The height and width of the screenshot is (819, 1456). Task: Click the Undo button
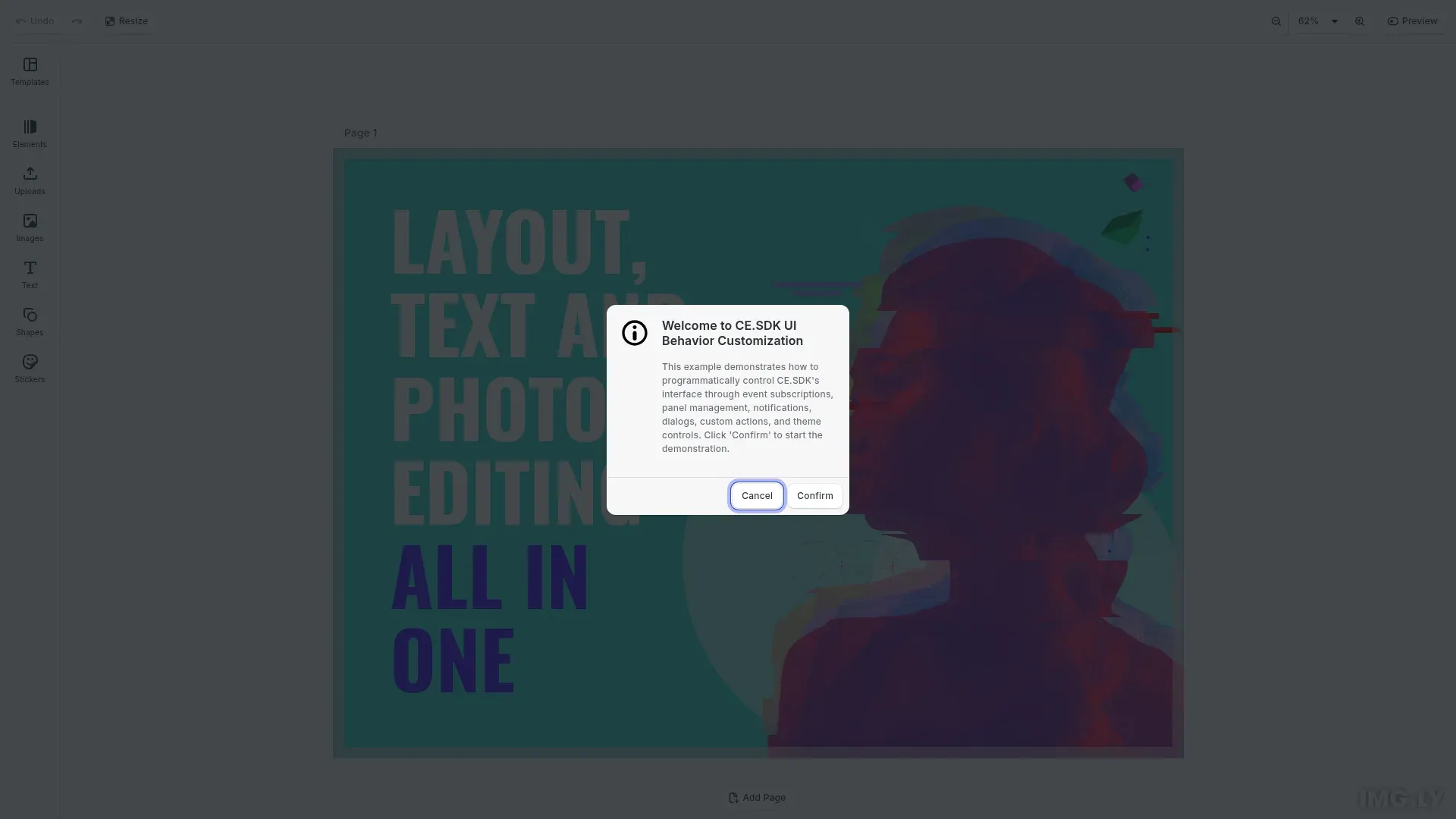point(34,20)
